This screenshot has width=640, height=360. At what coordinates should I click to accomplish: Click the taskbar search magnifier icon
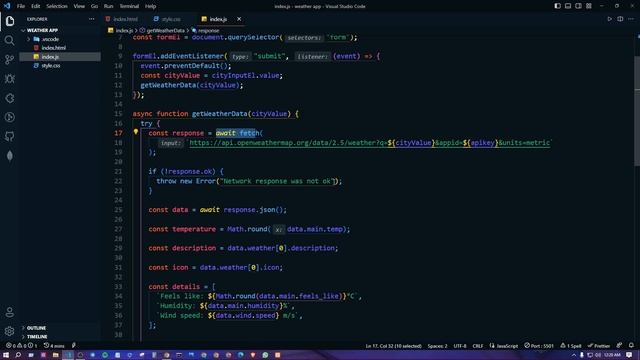point(18,355)
